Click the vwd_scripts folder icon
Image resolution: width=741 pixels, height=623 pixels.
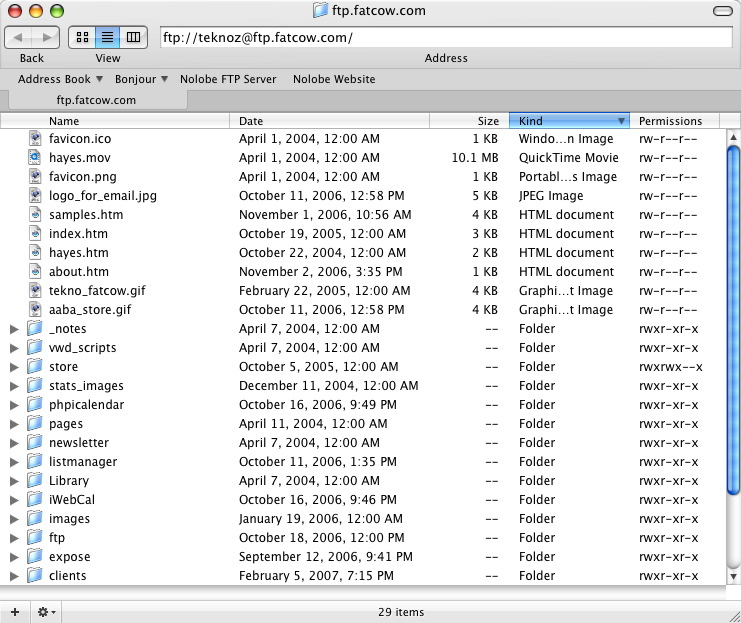coord(34,347)
